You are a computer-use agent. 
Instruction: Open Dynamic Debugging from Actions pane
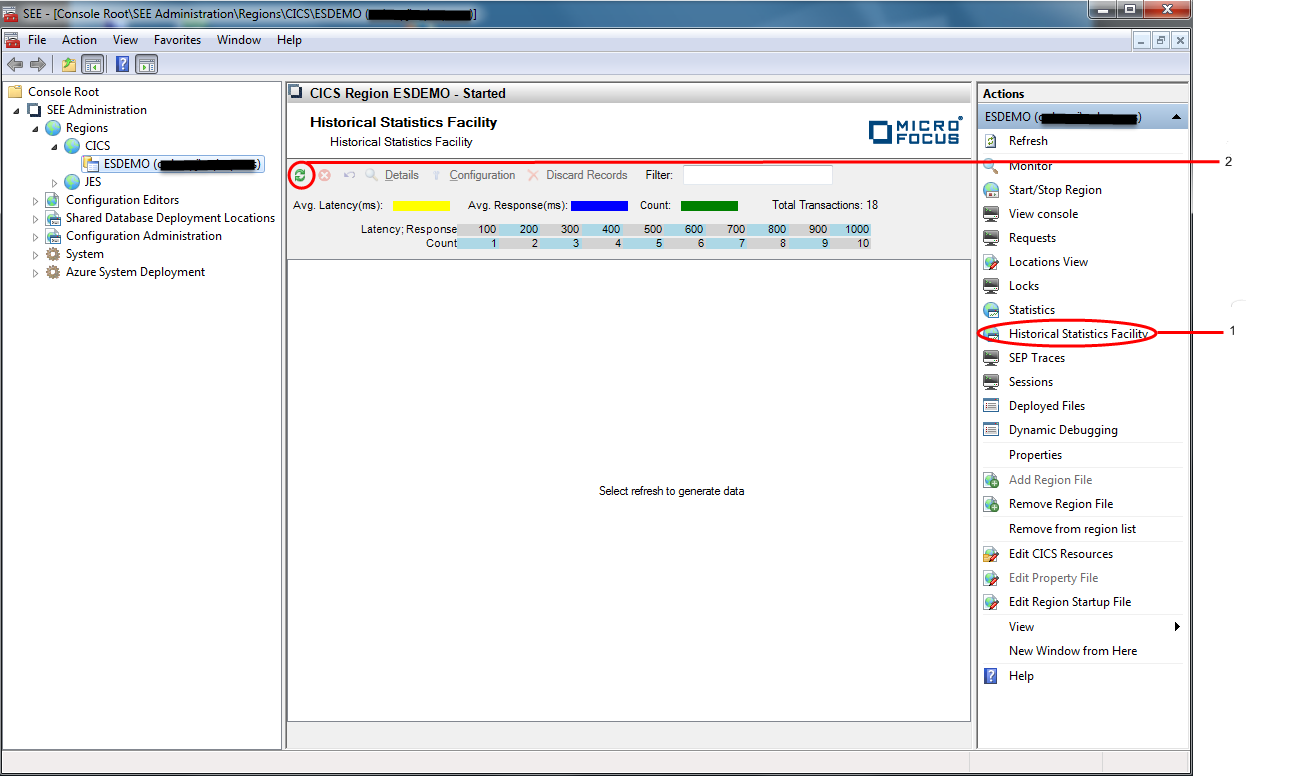[x=1063, y=430]
